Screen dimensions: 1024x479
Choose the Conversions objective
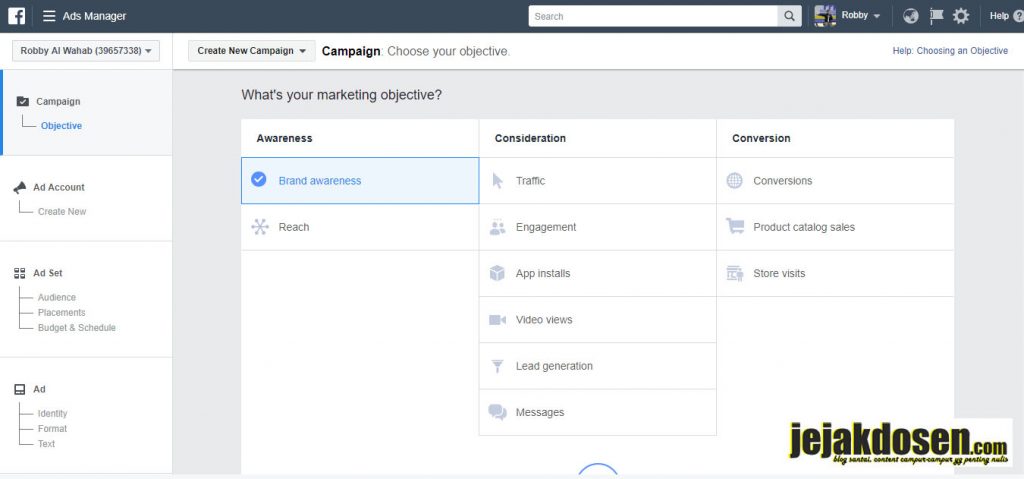pos(835,181)
